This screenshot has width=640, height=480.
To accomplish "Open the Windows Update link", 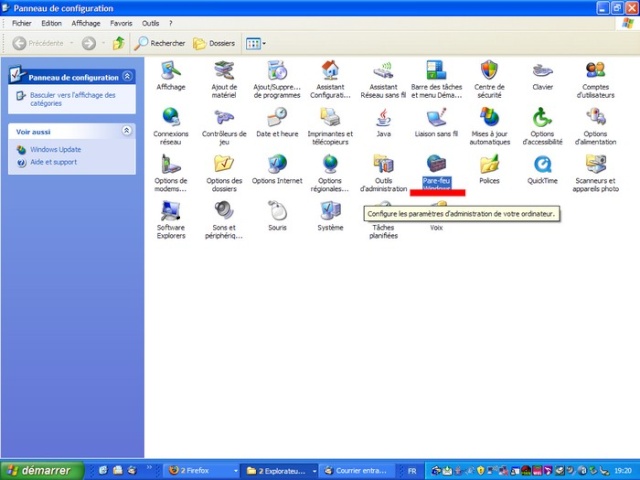I will click(x=56, y=149).
